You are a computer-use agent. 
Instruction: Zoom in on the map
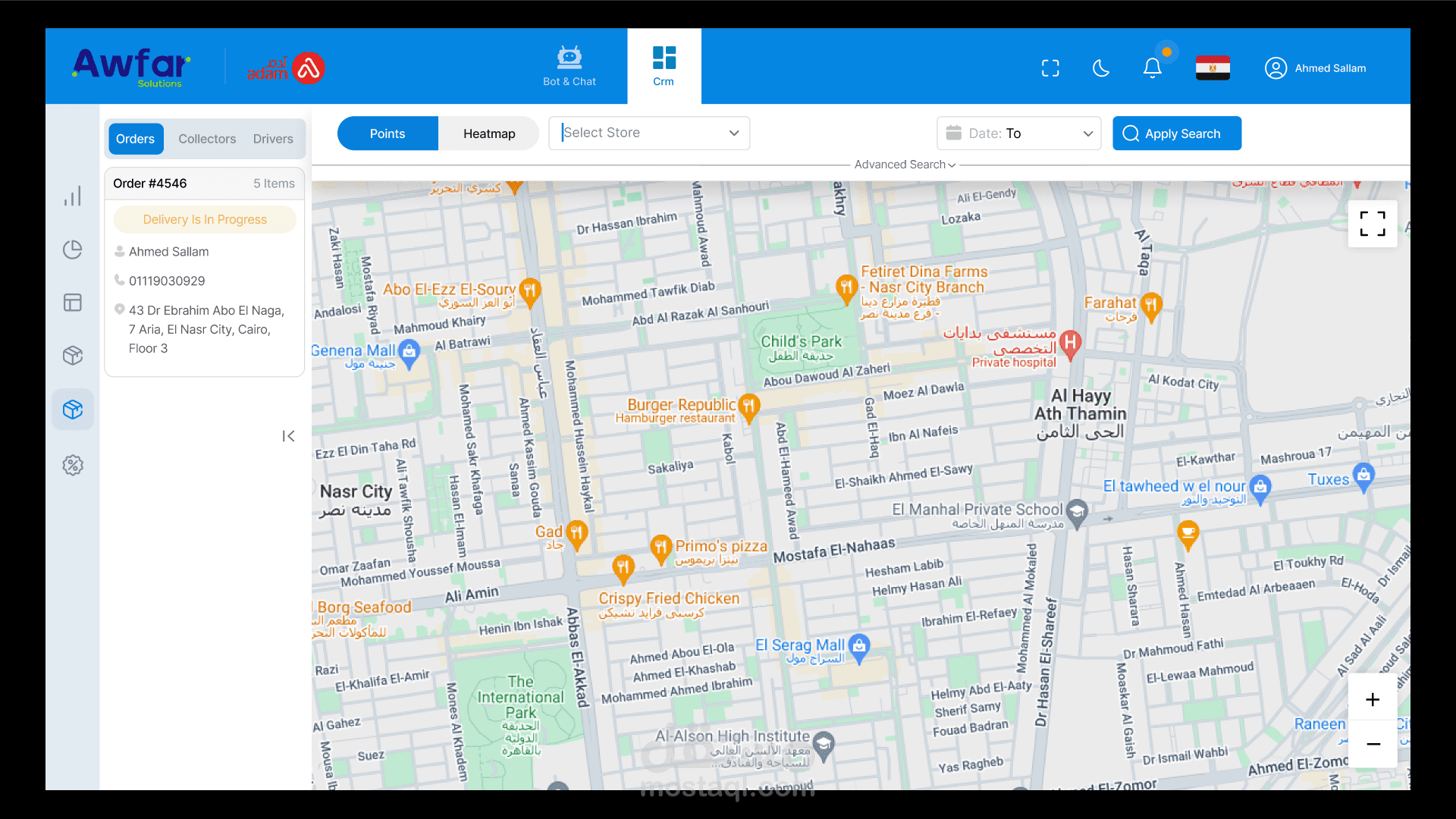pyautogui.click(x=1372, y=699)
